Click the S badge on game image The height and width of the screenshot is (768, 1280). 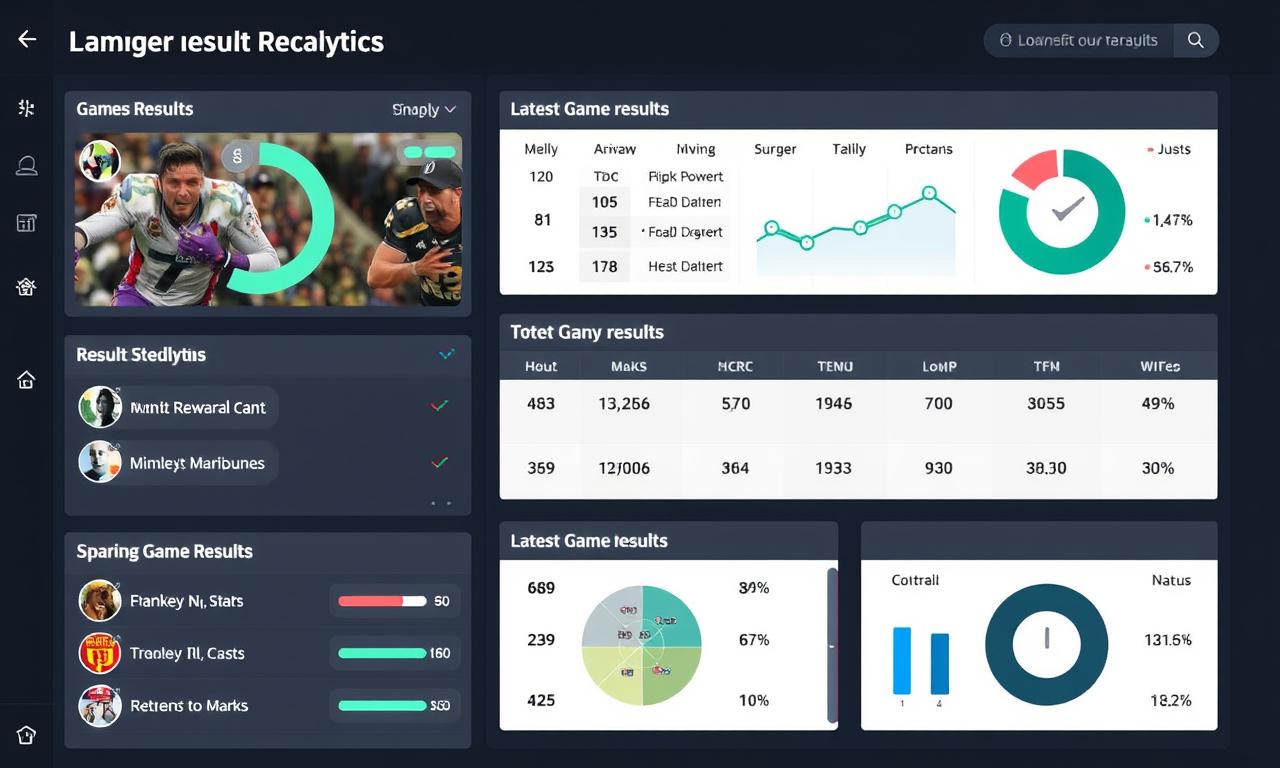pos(237,156)
